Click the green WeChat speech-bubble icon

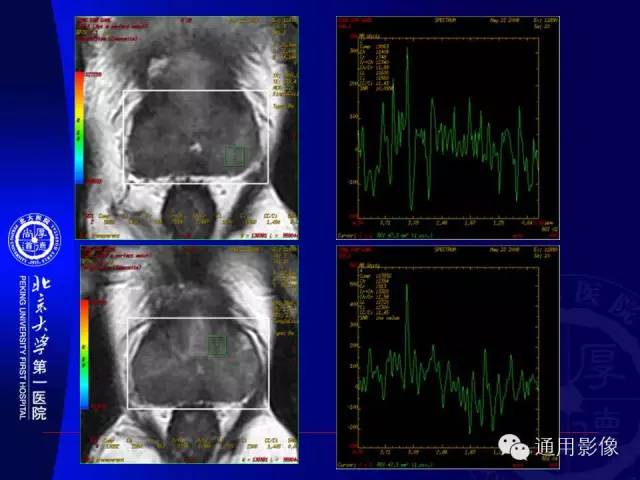coord(513,446)
